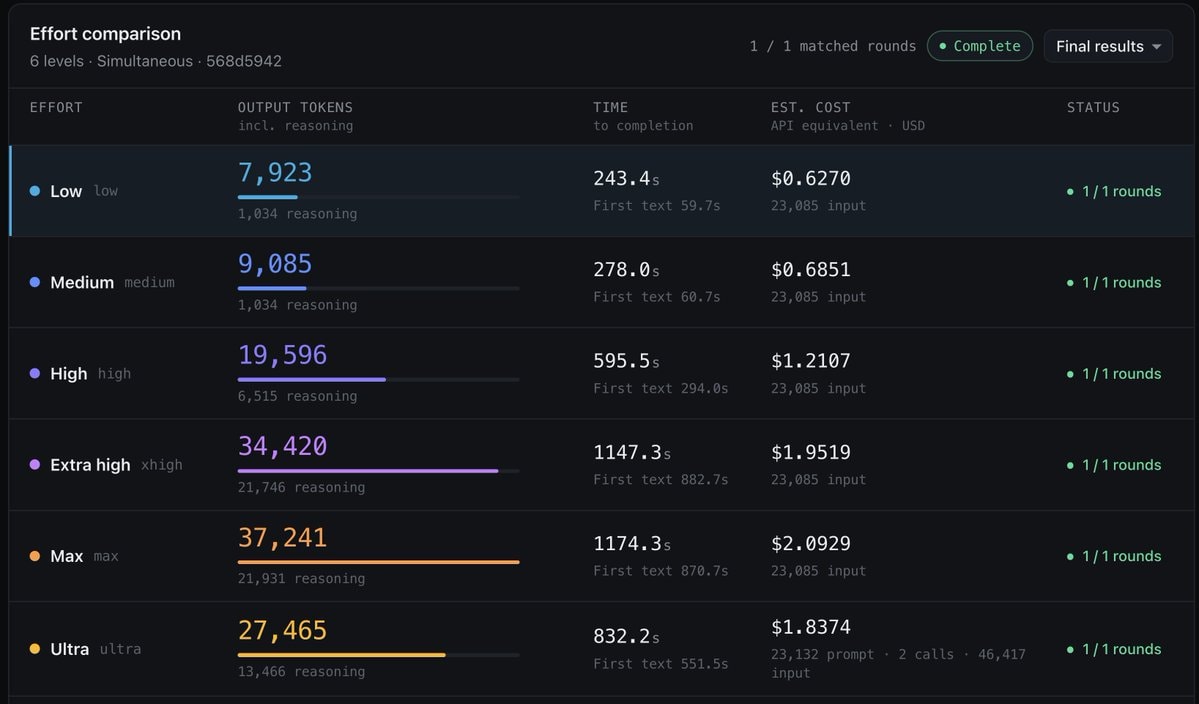Click the STATUS column header
This screenshot has height=704, width=1199.
pyautogui.click(x=1093, y=107)
